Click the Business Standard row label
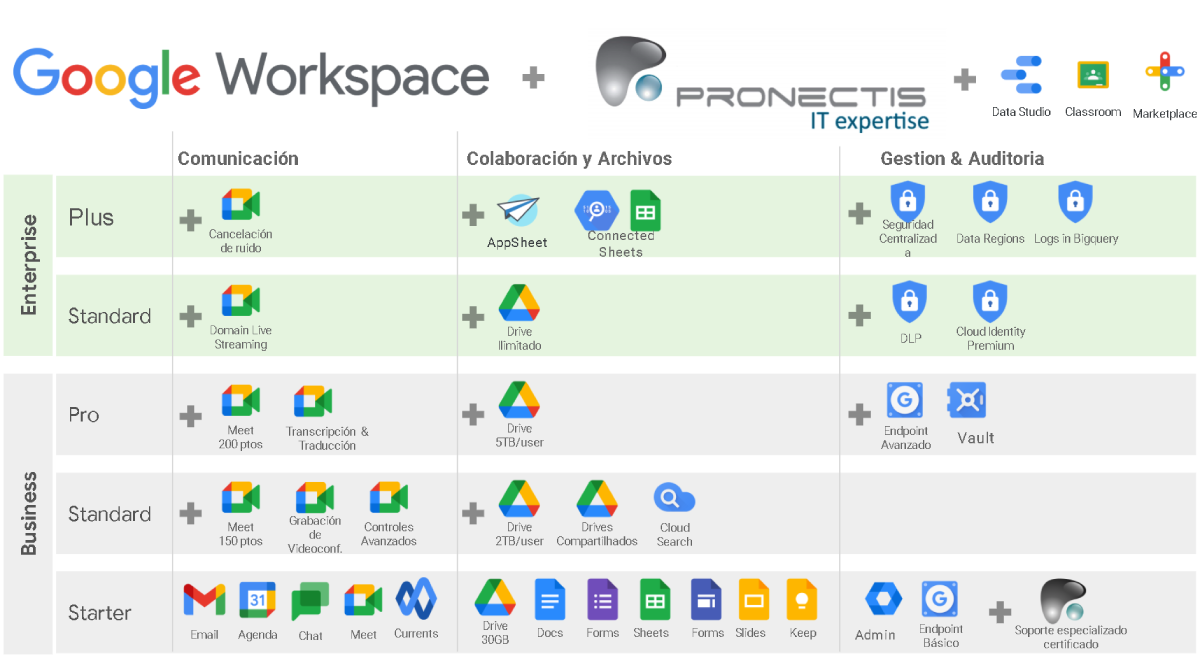 (x=110, y=514)
